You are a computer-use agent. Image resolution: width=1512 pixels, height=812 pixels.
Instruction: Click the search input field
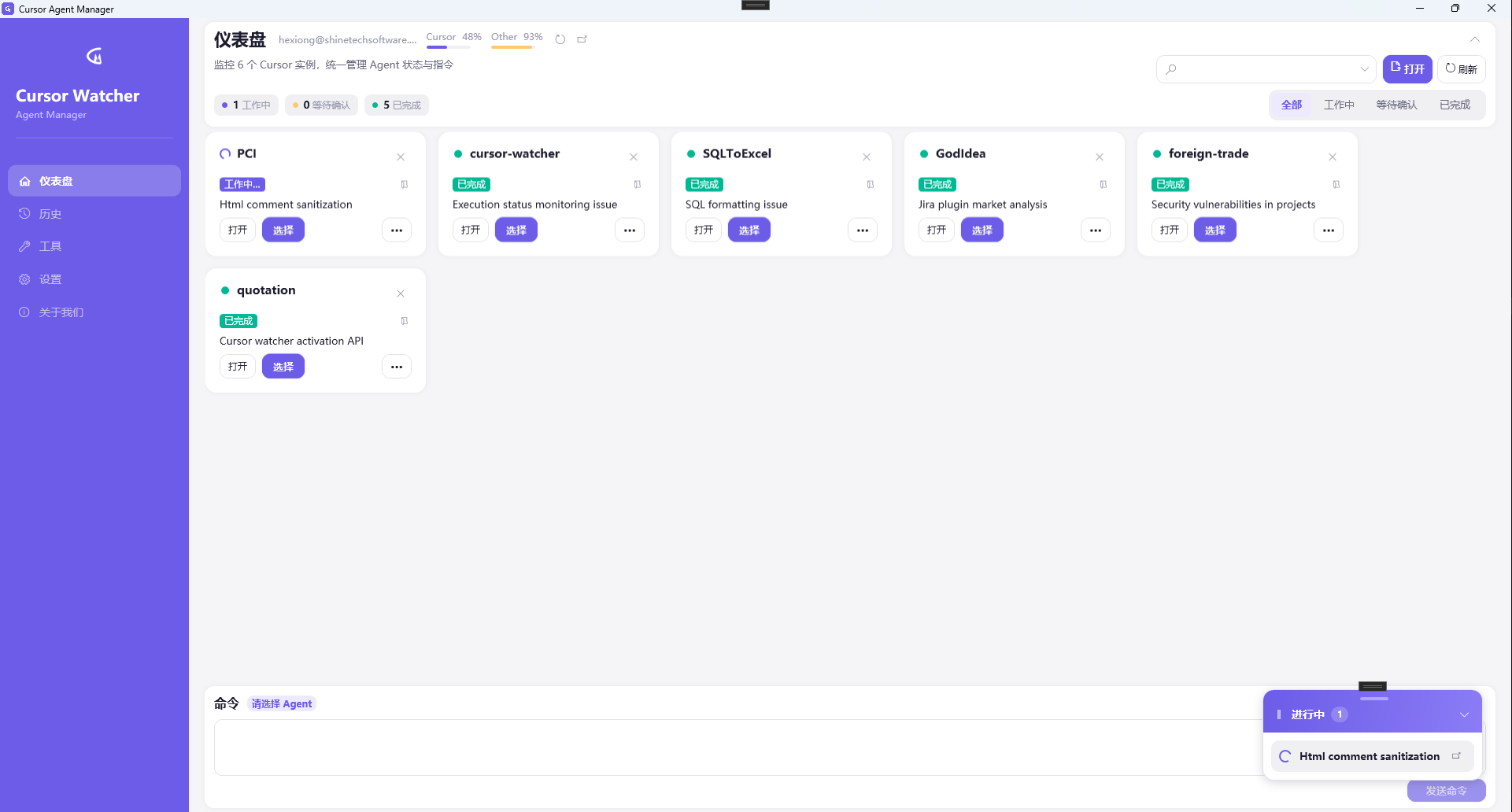1266,69
